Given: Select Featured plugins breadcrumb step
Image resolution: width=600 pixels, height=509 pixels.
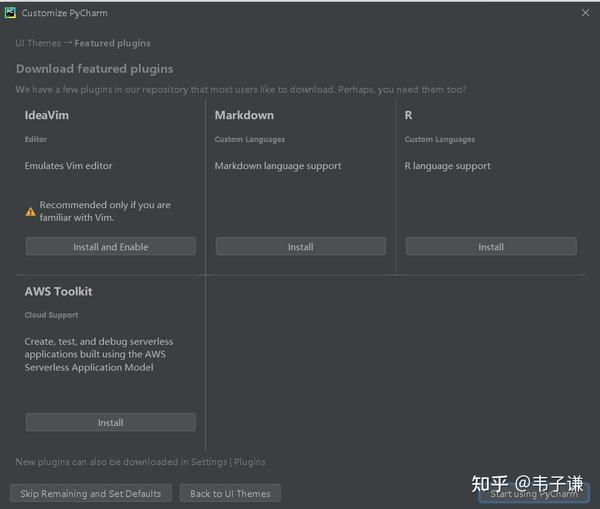Looking at the screenshot, I should point(113,44).
